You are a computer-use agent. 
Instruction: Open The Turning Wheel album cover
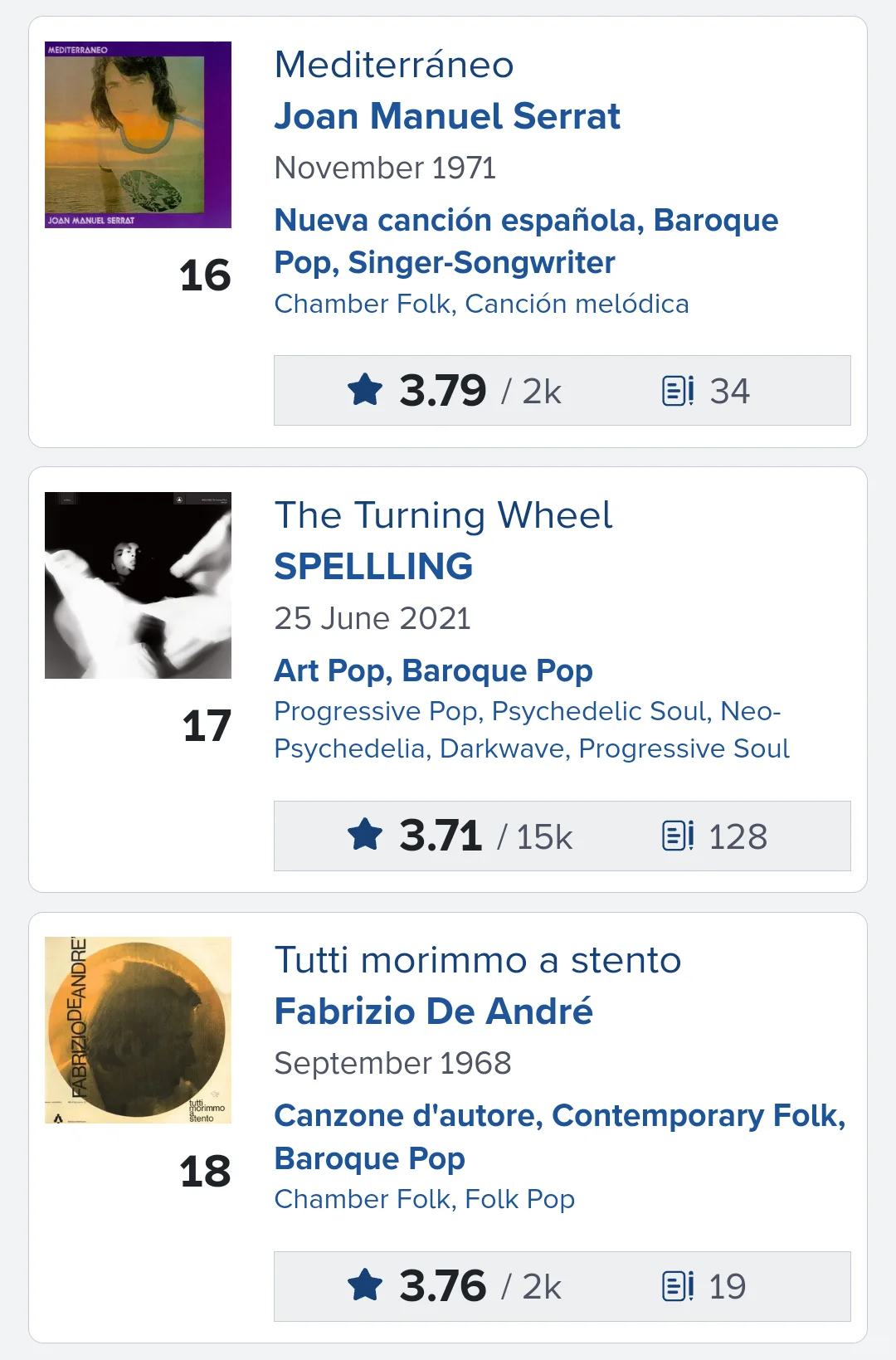138,585
